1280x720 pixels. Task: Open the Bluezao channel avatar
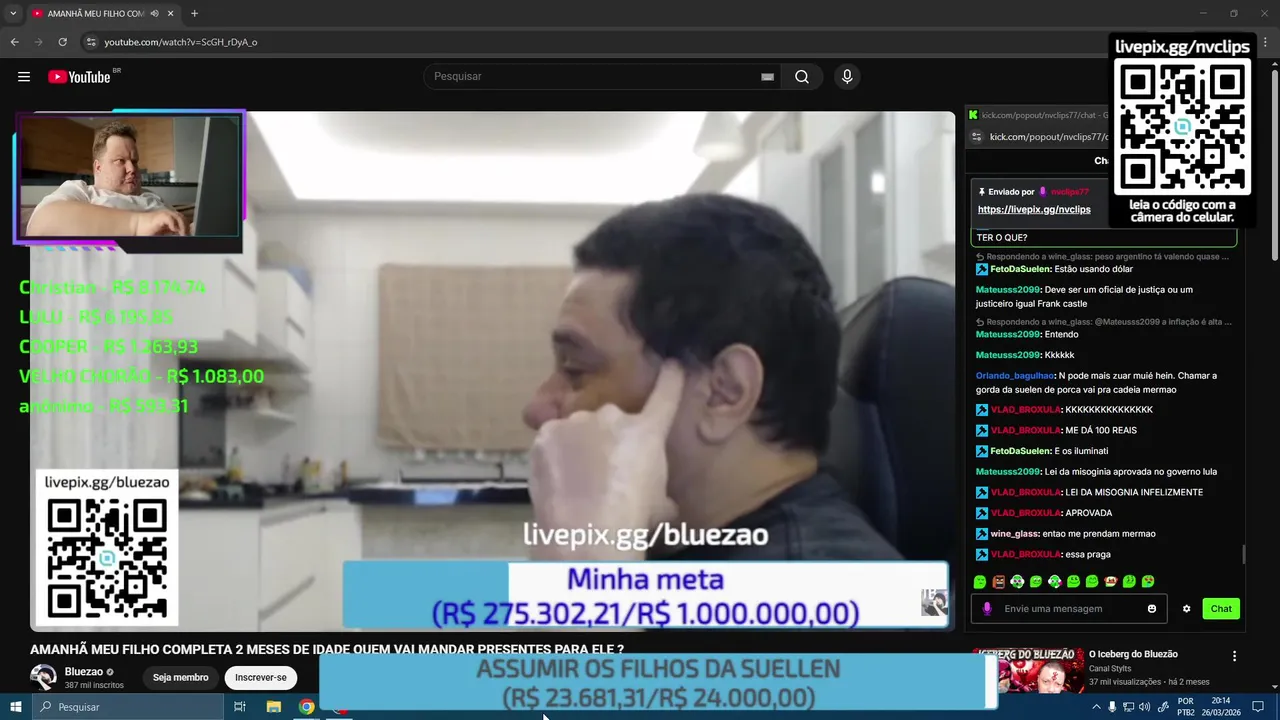tap(43, 677)
